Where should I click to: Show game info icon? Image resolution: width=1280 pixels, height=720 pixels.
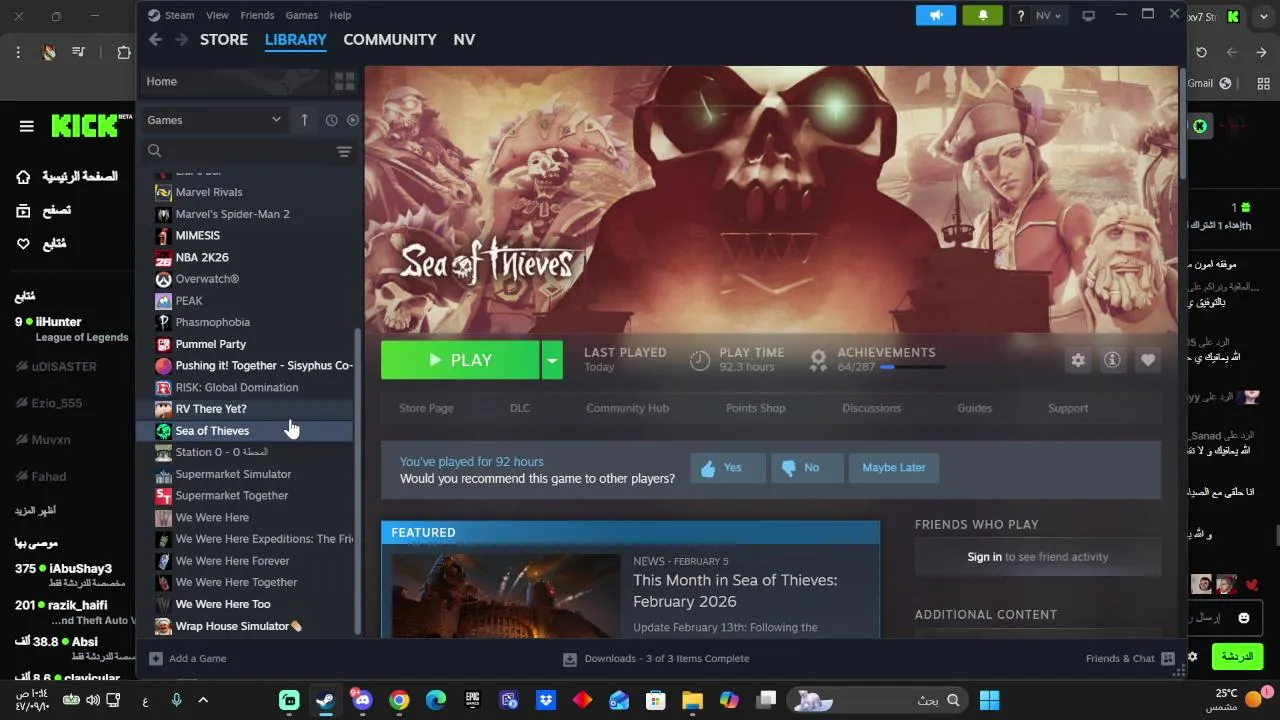[x=1112, y=360]
